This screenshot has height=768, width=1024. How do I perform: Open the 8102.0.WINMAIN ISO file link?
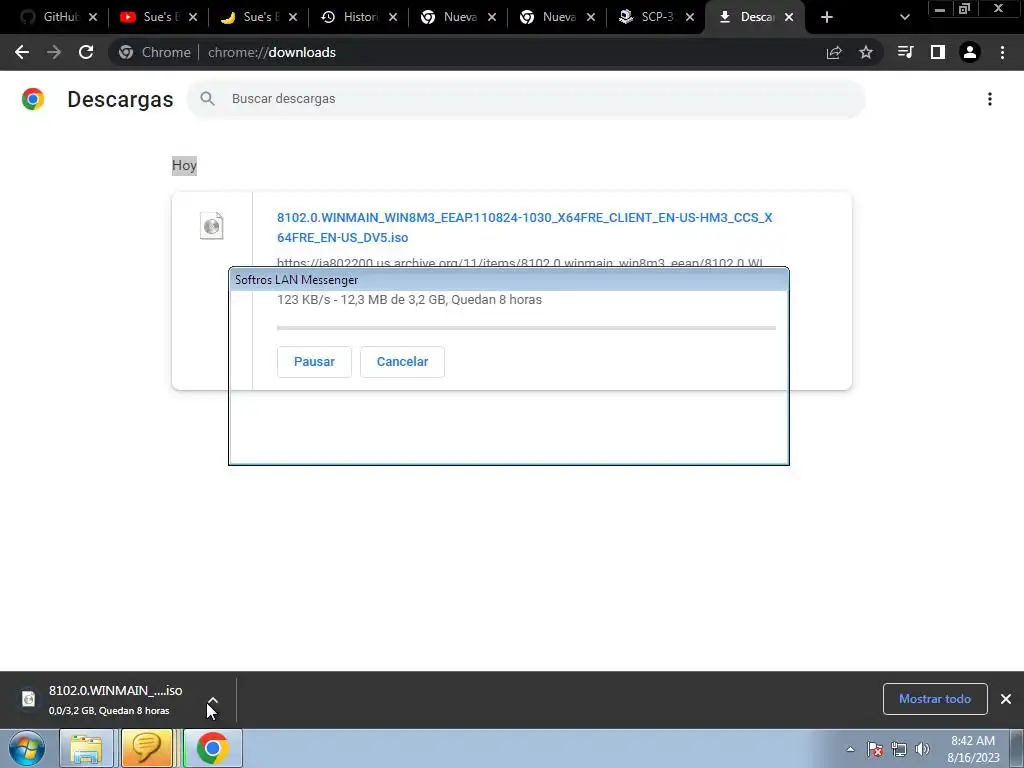tap(524, 227)
